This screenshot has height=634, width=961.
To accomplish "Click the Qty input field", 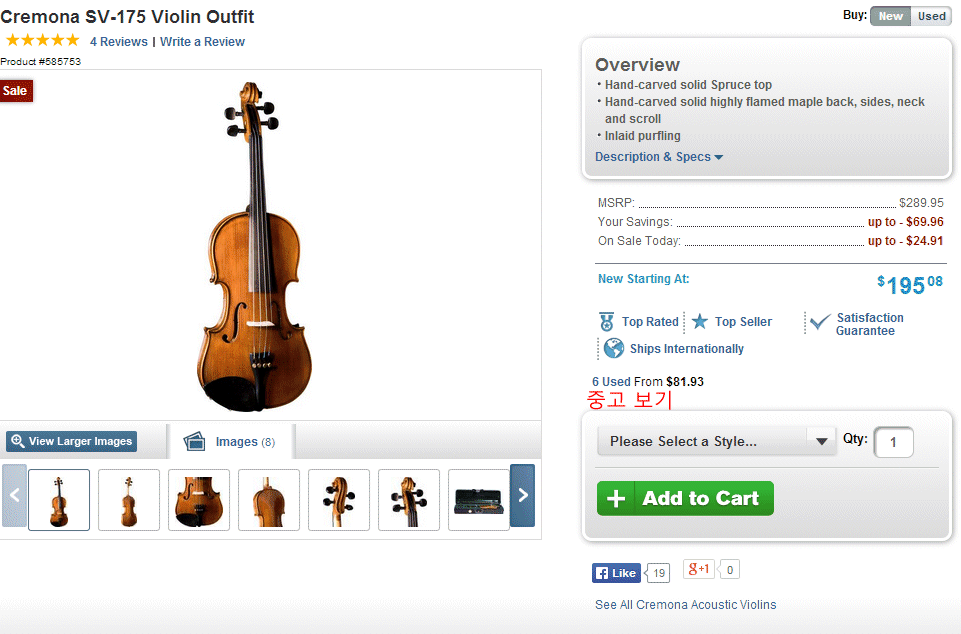I will (x=893, y=442).
